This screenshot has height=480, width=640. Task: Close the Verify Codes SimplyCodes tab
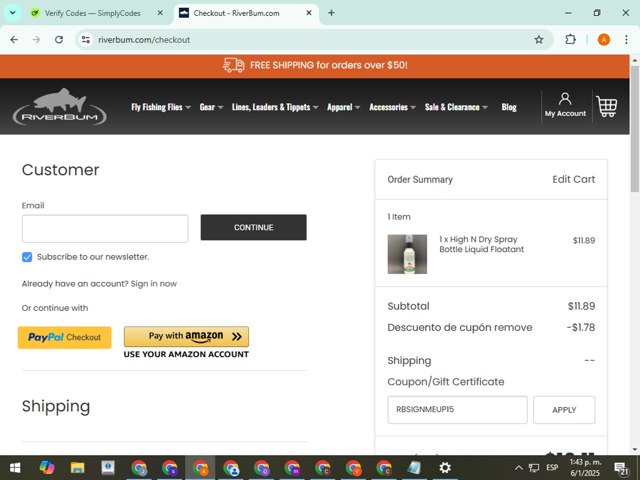tap(160, 13)
